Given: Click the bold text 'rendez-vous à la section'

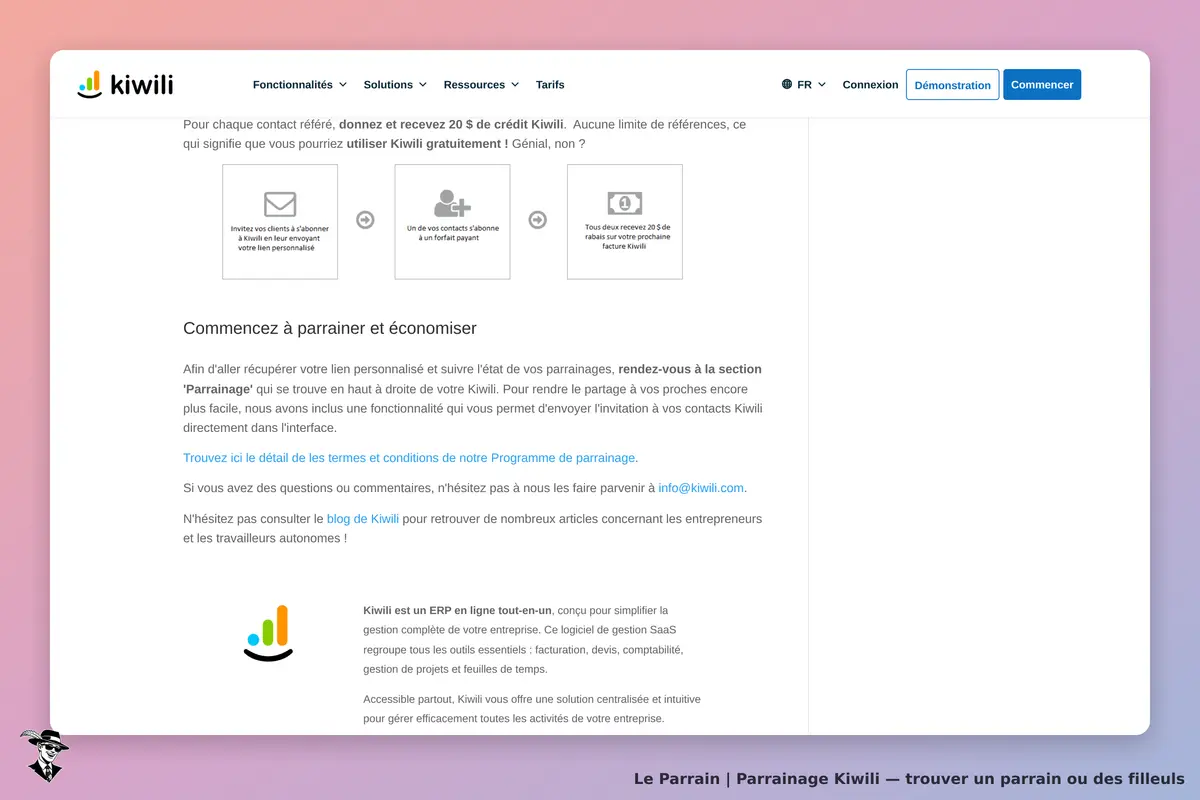Looking at the screenshot, I should click(690, 369).
